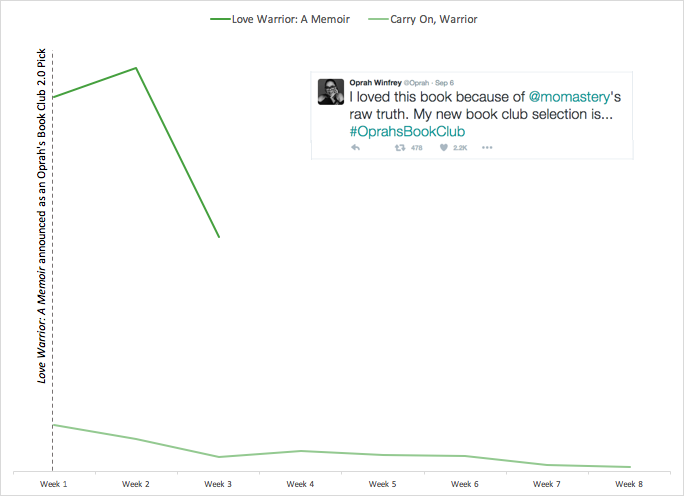Click the vertical Oprah's Book Club annotation text
This screenshot has height=496, width=684.
[41, 216]
